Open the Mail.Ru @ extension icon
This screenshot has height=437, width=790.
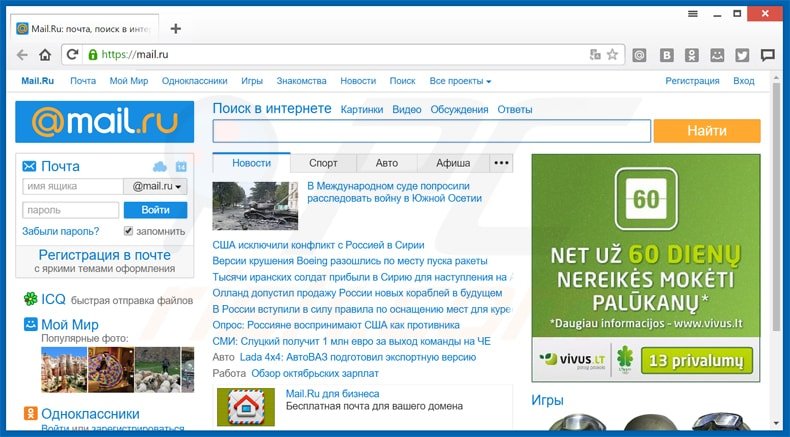[x=639, y=55]
